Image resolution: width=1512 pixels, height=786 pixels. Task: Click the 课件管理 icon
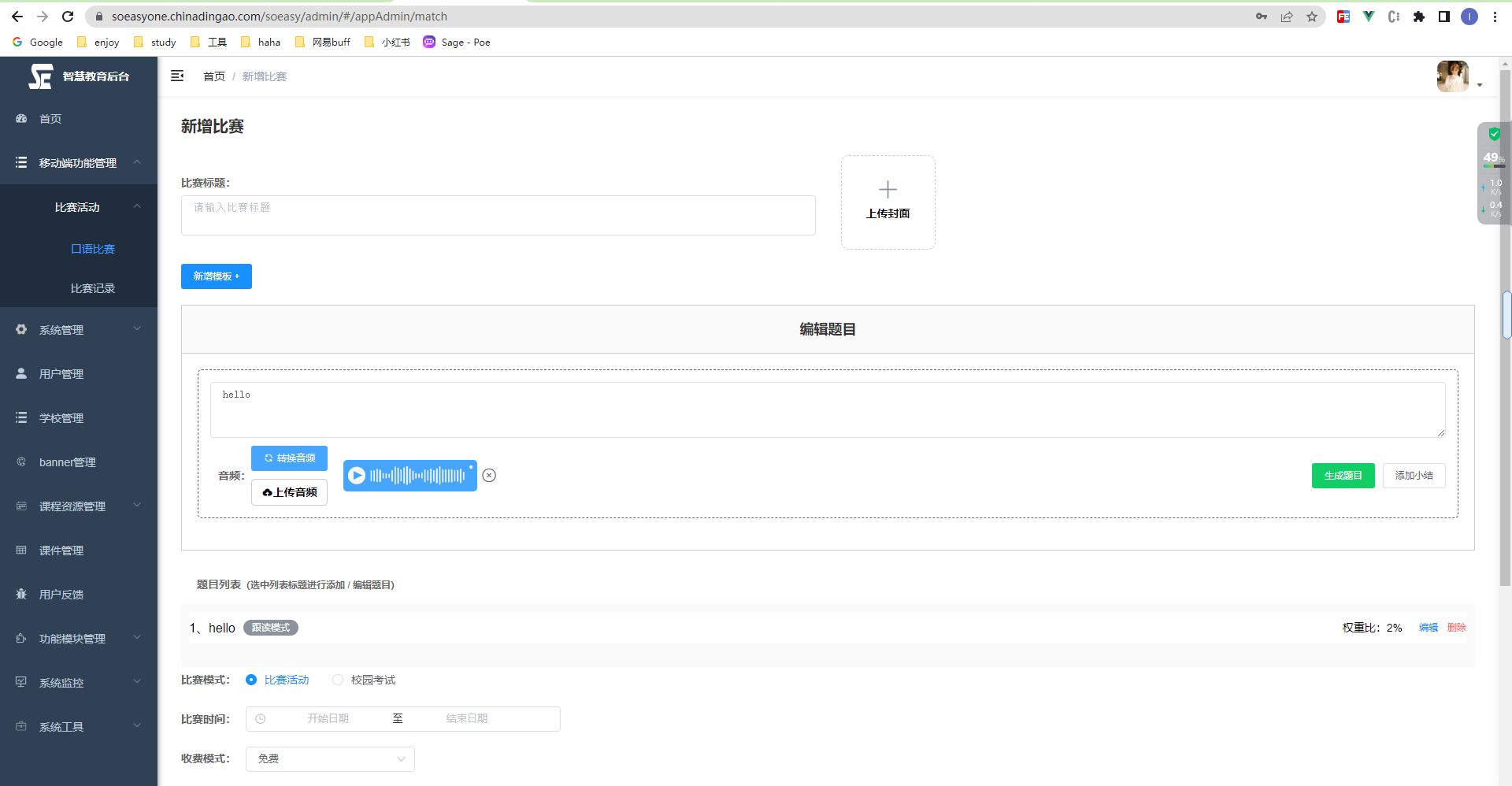(x=21, y=550)
